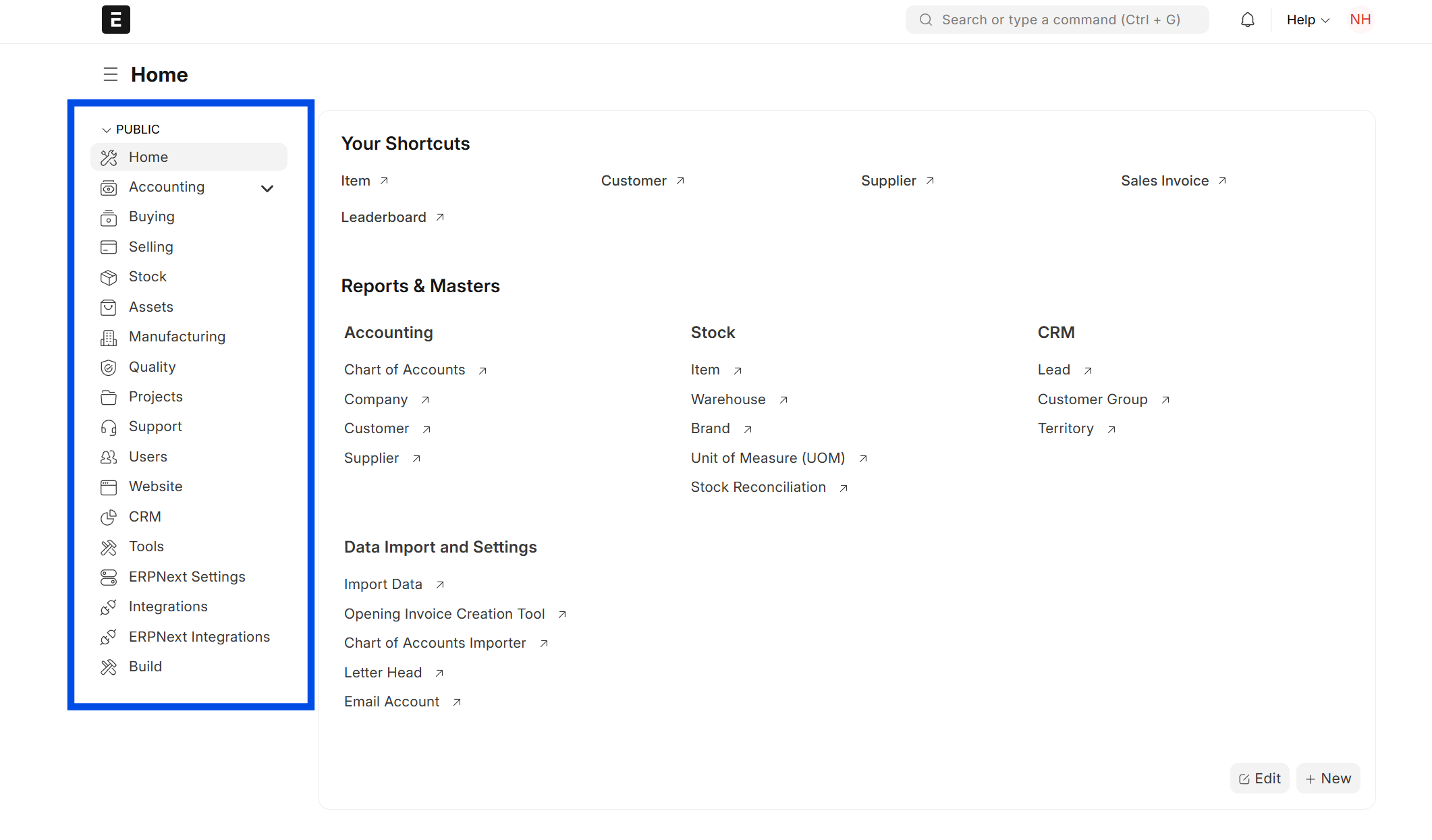This screenshot has height=840, width=1432.
Task: Click the ERPNext logo icon
Action: [x=116, y=20]
